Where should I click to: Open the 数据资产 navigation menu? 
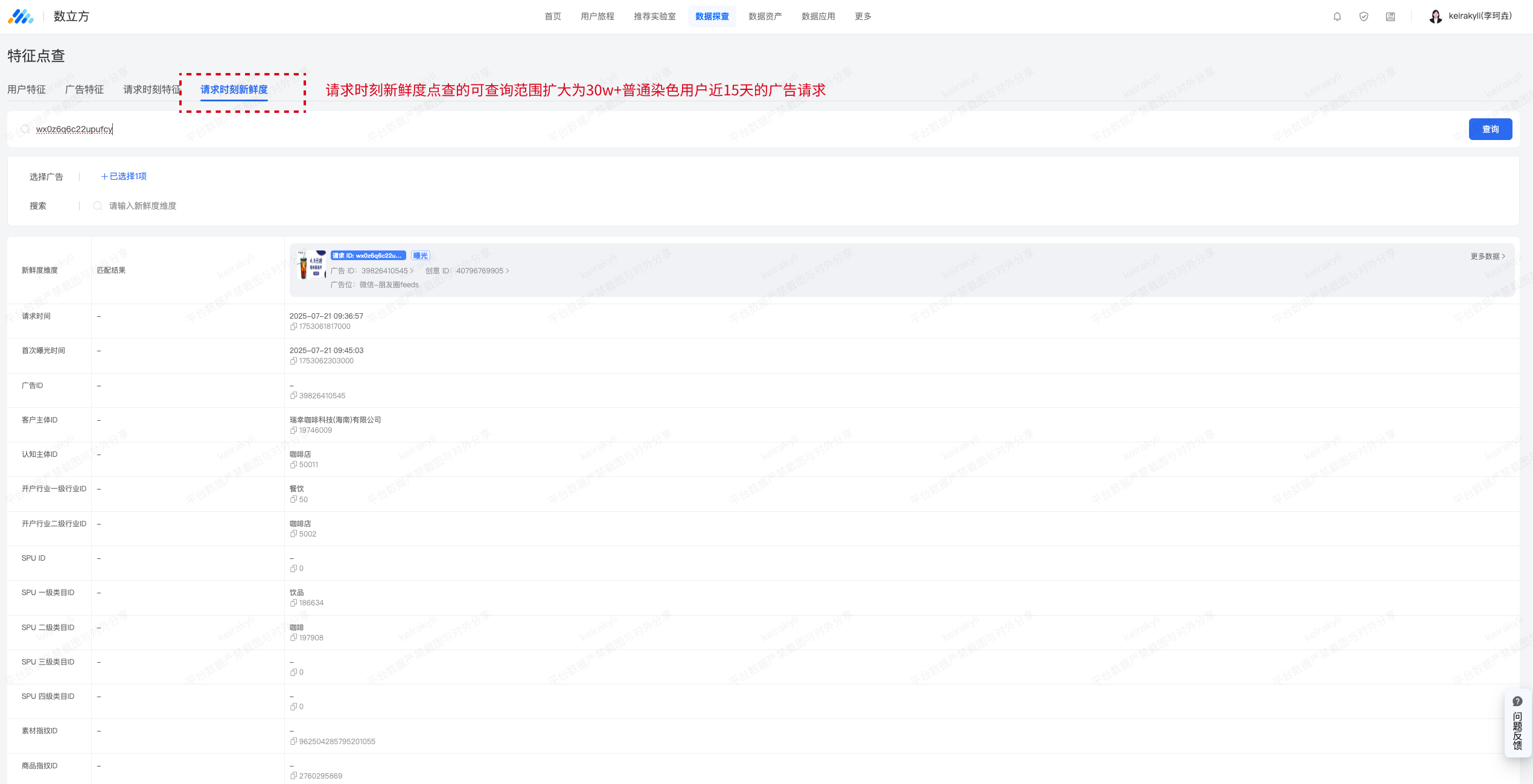[x=765, y=16]
